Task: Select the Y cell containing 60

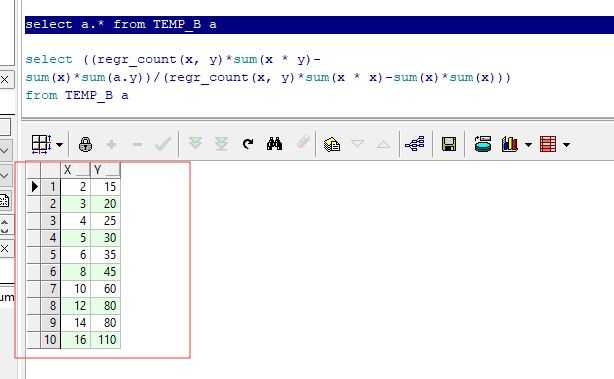Action: tap(105, 289)
